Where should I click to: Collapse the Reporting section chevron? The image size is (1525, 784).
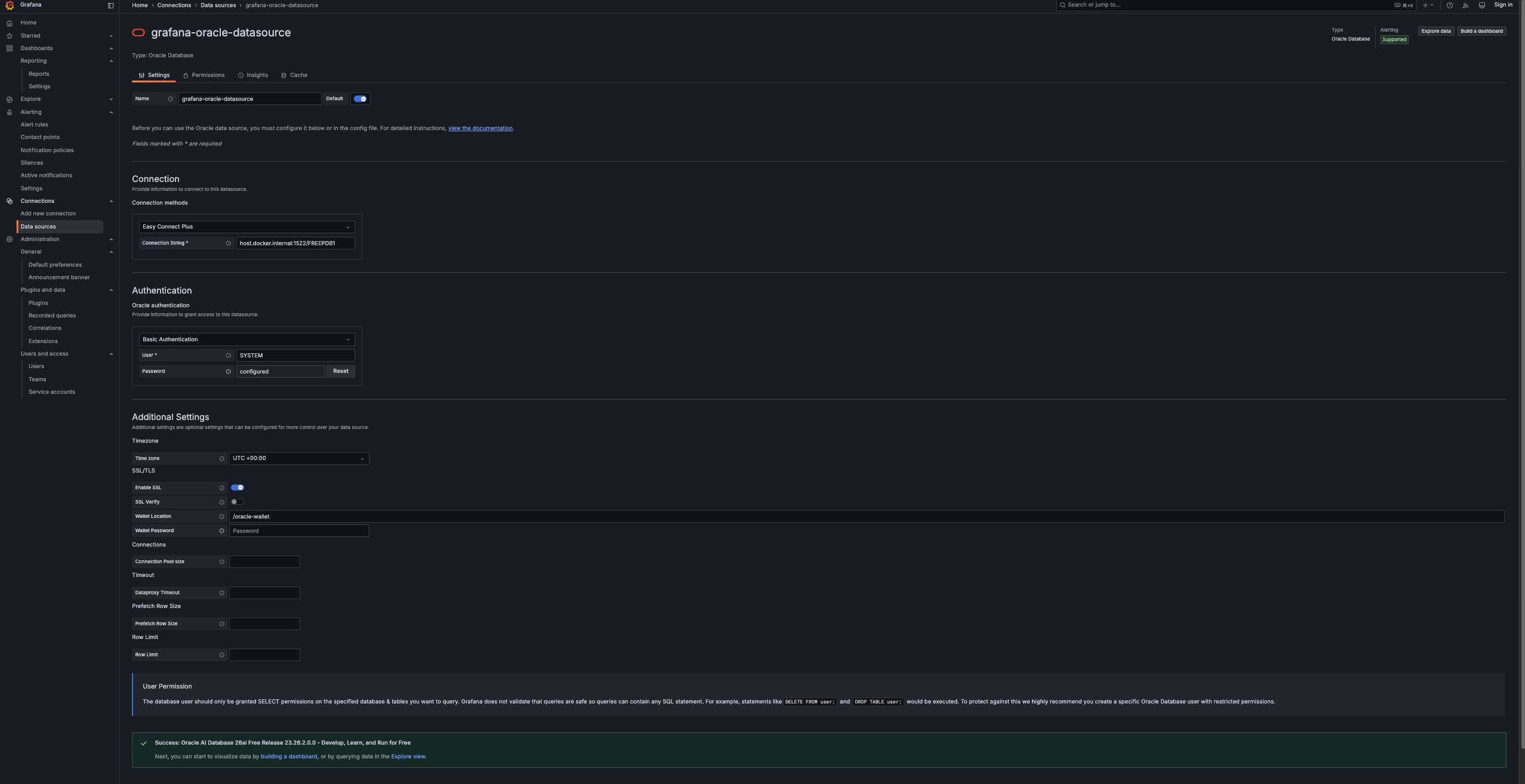111,61
